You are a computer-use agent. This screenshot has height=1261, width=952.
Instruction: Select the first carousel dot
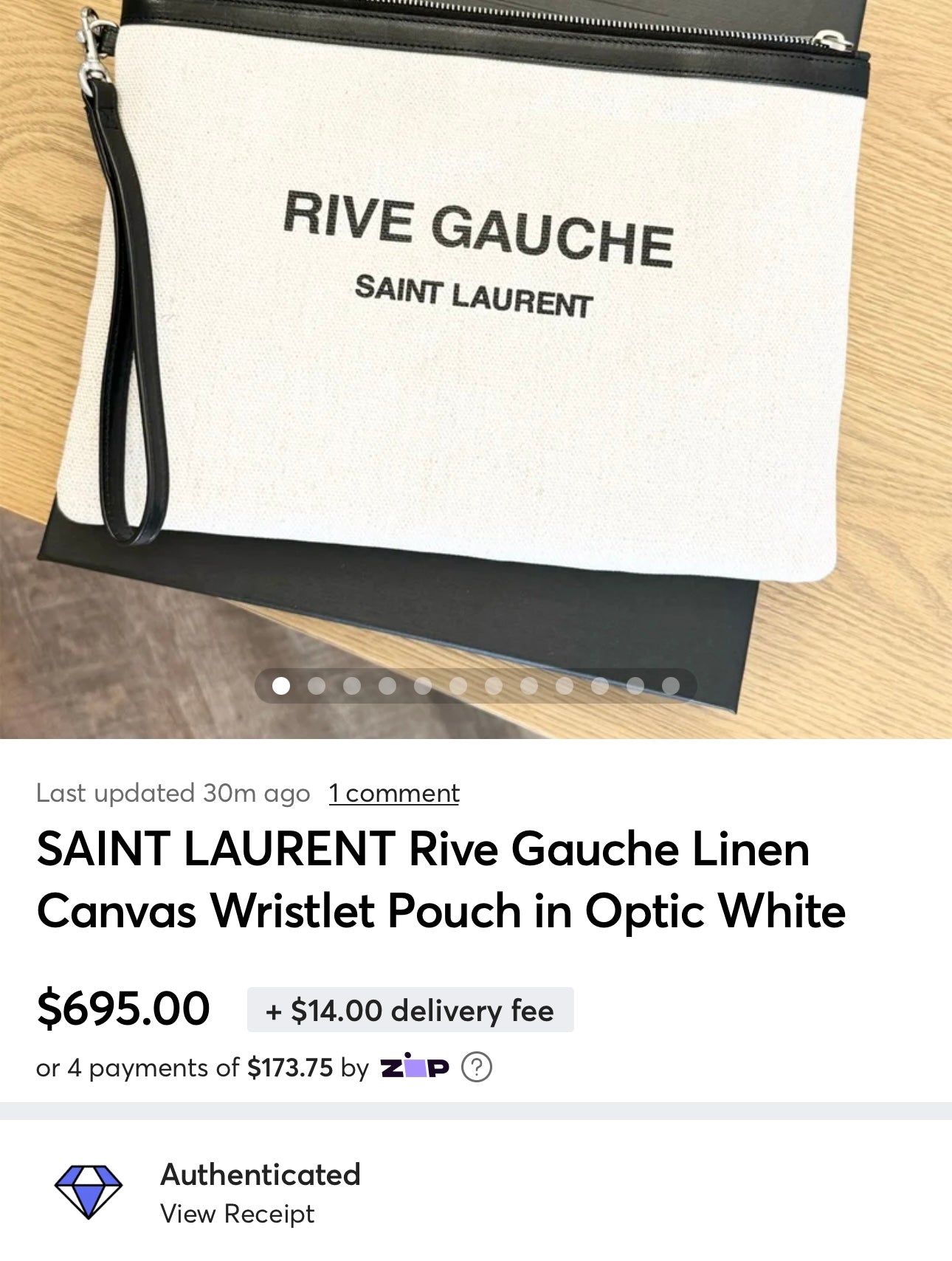click(x=281, y=686)
